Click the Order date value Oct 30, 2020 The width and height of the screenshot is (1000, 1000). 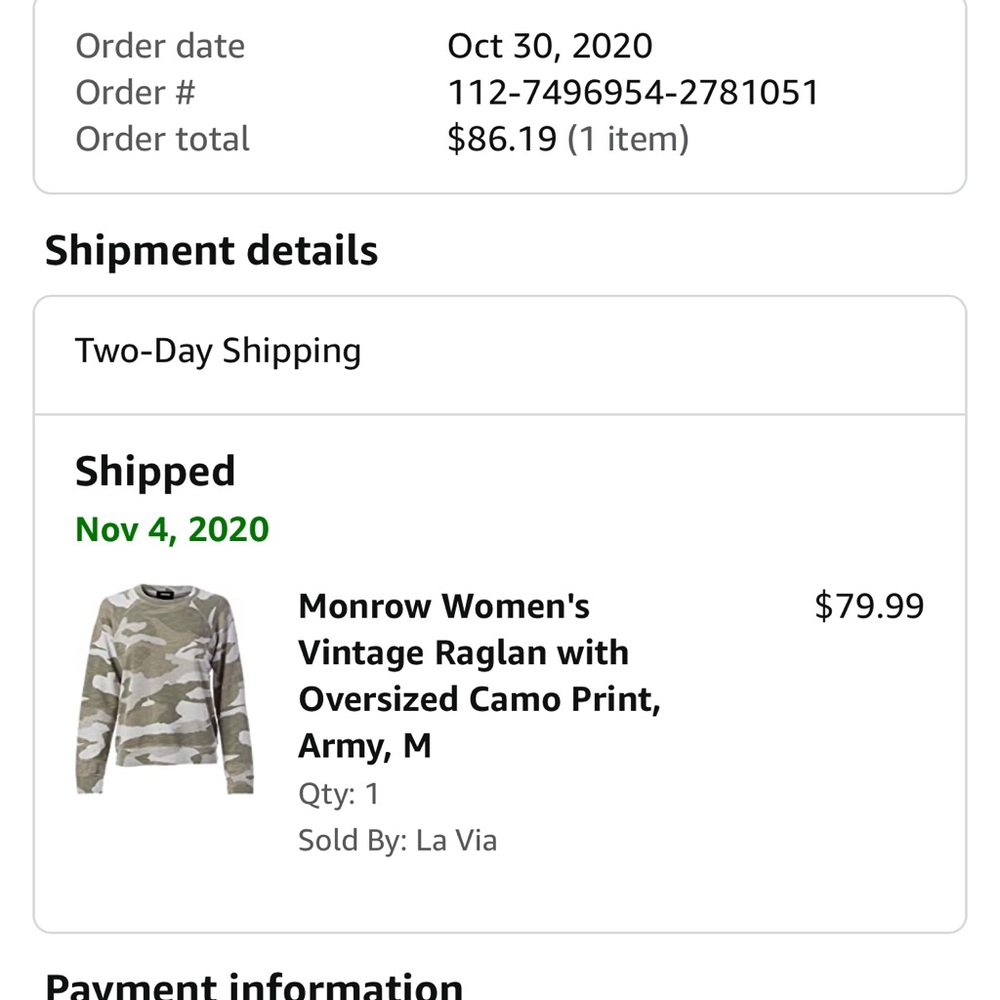[x=550, y=45]
